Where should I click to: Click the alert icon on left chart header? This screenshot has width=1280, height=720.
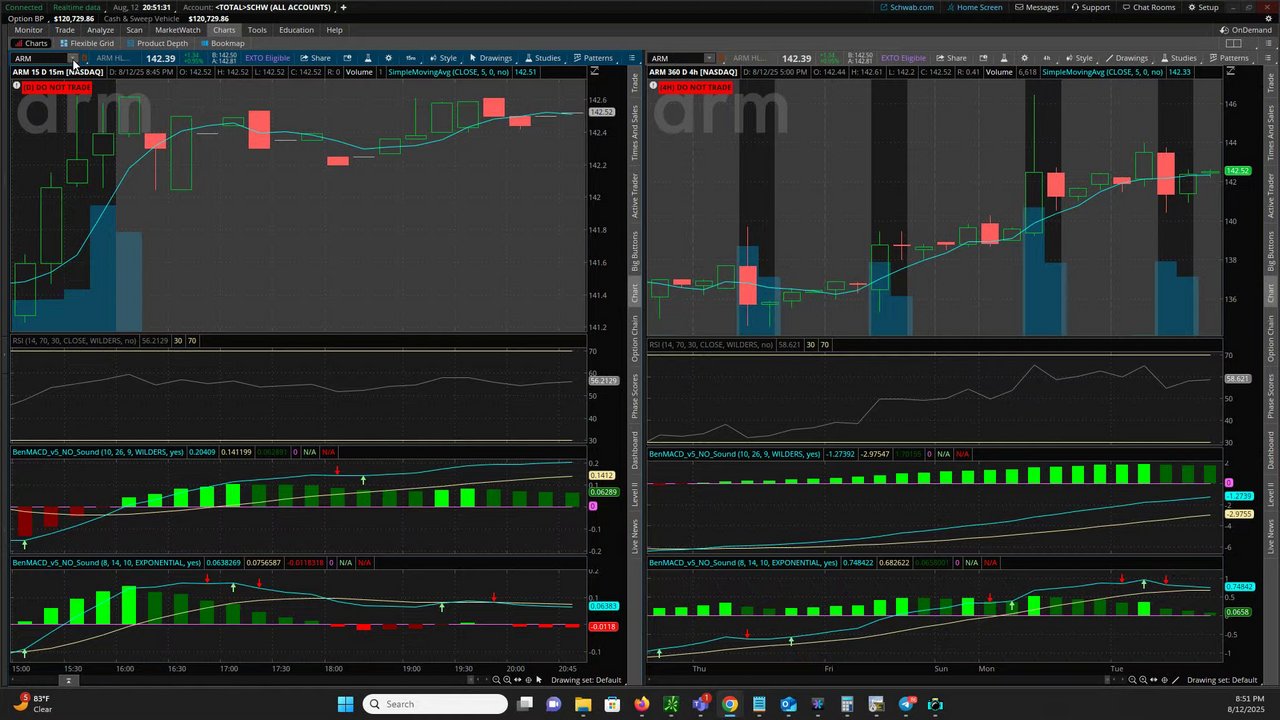coord(16,86)
